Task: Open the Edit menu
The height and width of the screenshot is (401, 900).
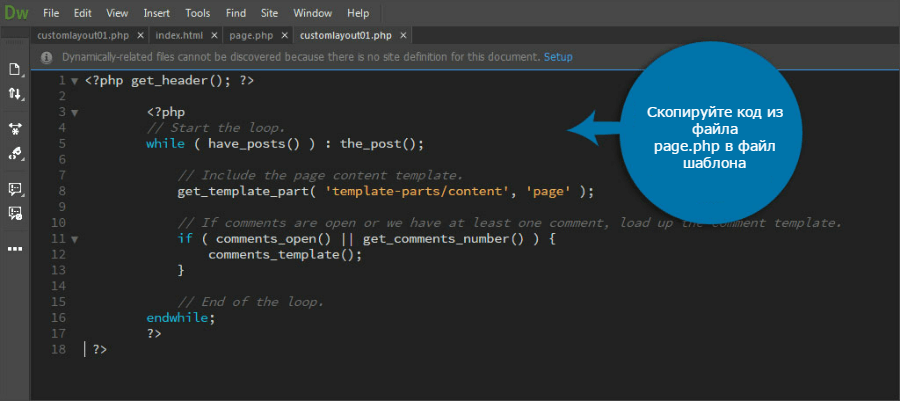Action: click(83, 13)
